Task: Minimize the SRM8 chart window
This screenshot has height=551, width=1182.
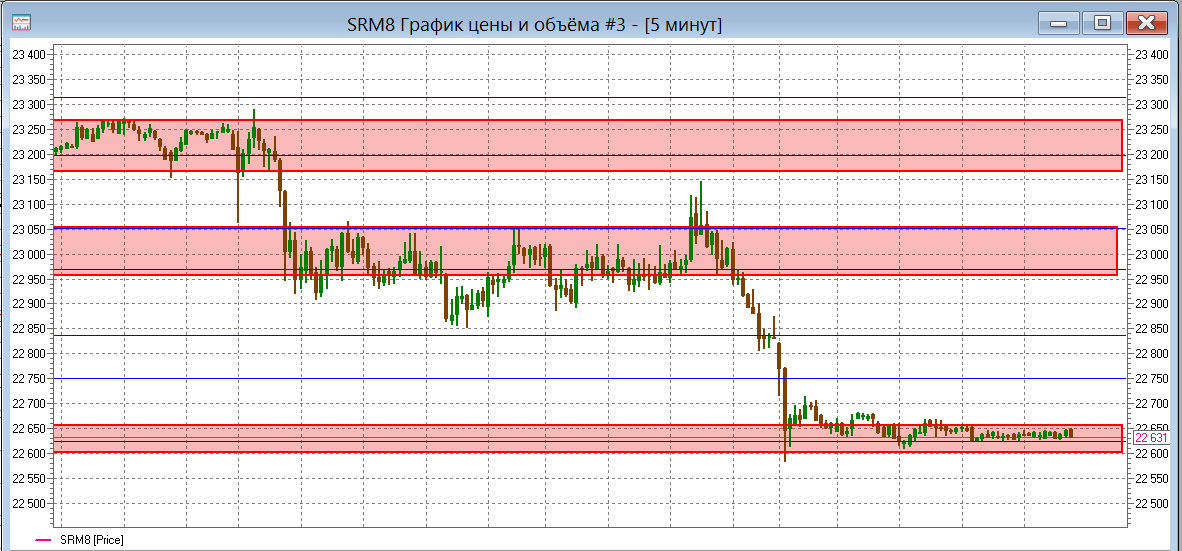Action: pyautogui.click(x=1058, y=23)
